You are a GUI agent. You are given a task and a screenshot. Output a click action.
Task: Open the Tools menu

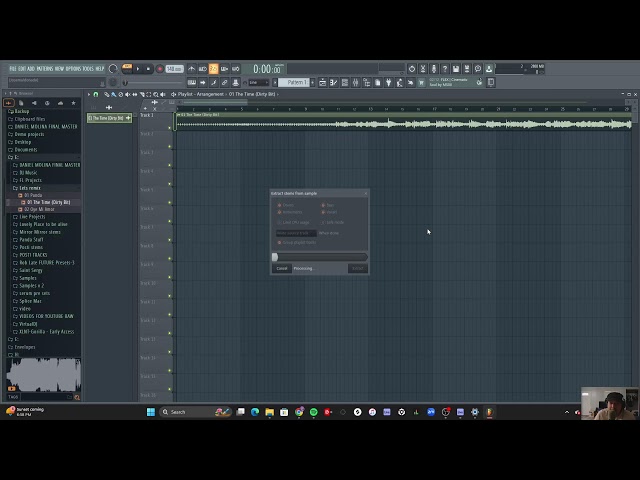(x=88, y=69)
